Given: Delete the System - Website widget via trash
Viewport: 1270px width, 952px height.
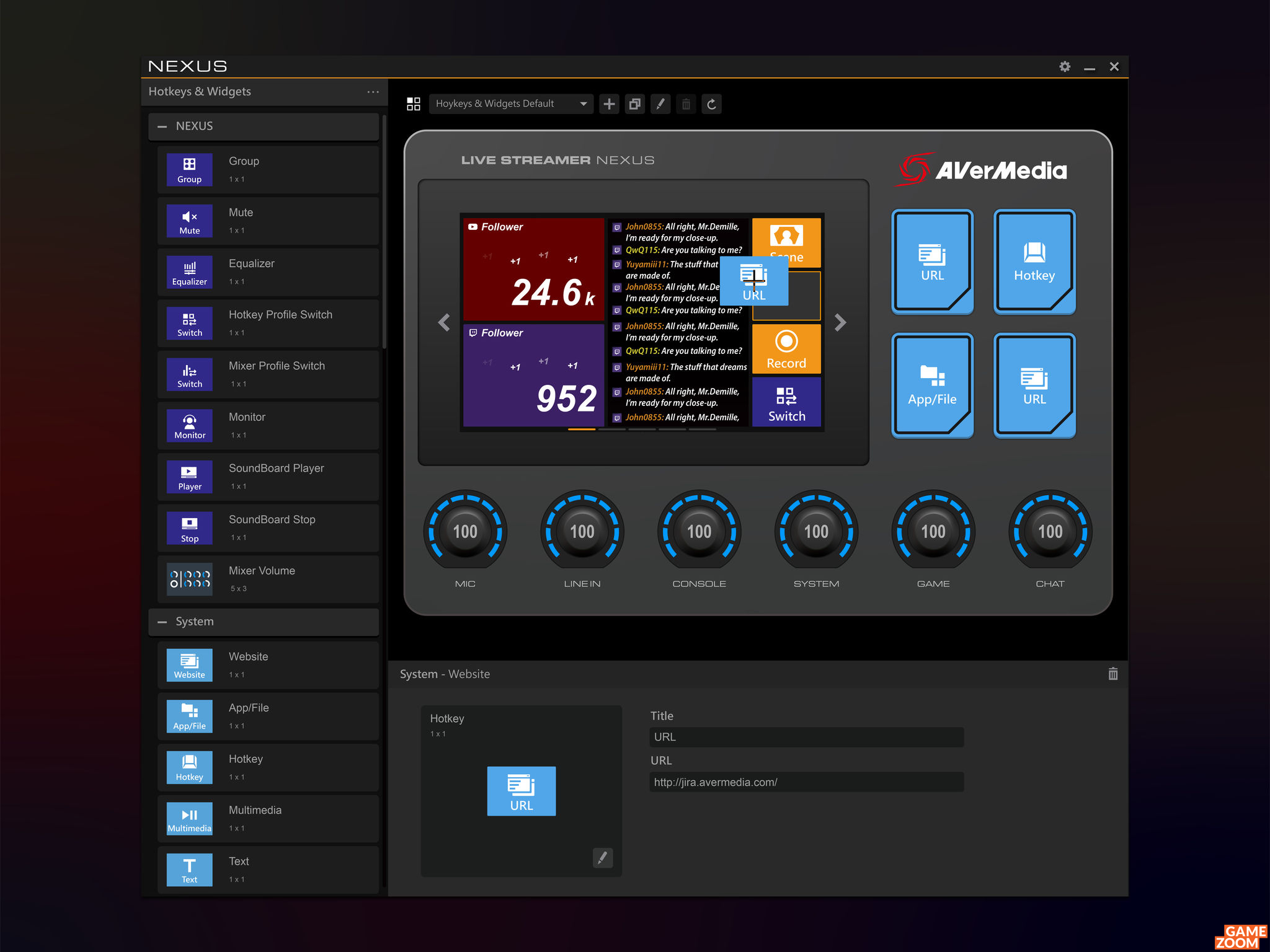Looking at the screenshot, I should point(1113,674).
